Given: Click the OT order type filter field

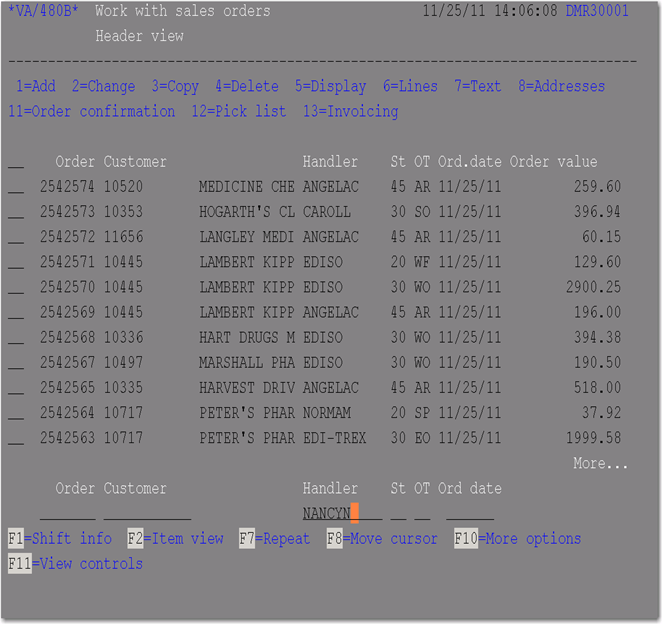Looking at the screenshot, I should [422, 513].
